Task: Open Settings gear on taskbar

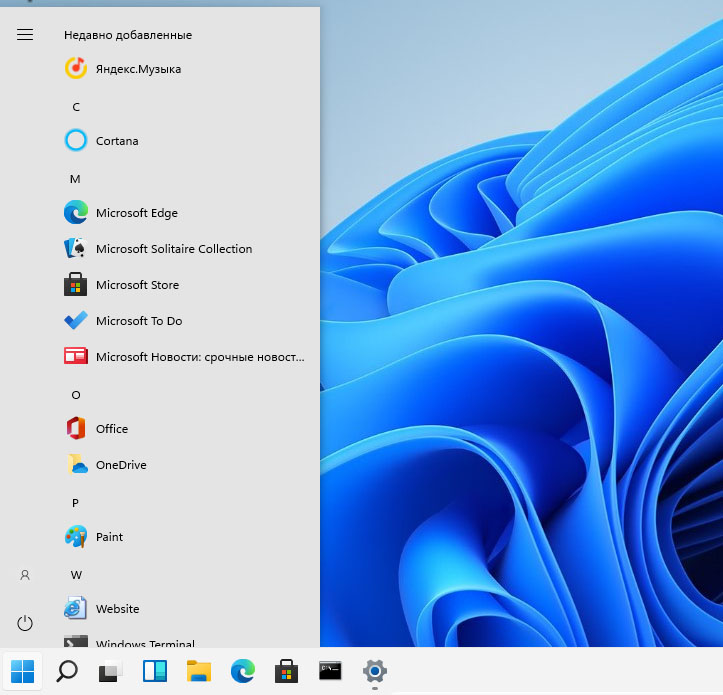Action: click(374, 671)
